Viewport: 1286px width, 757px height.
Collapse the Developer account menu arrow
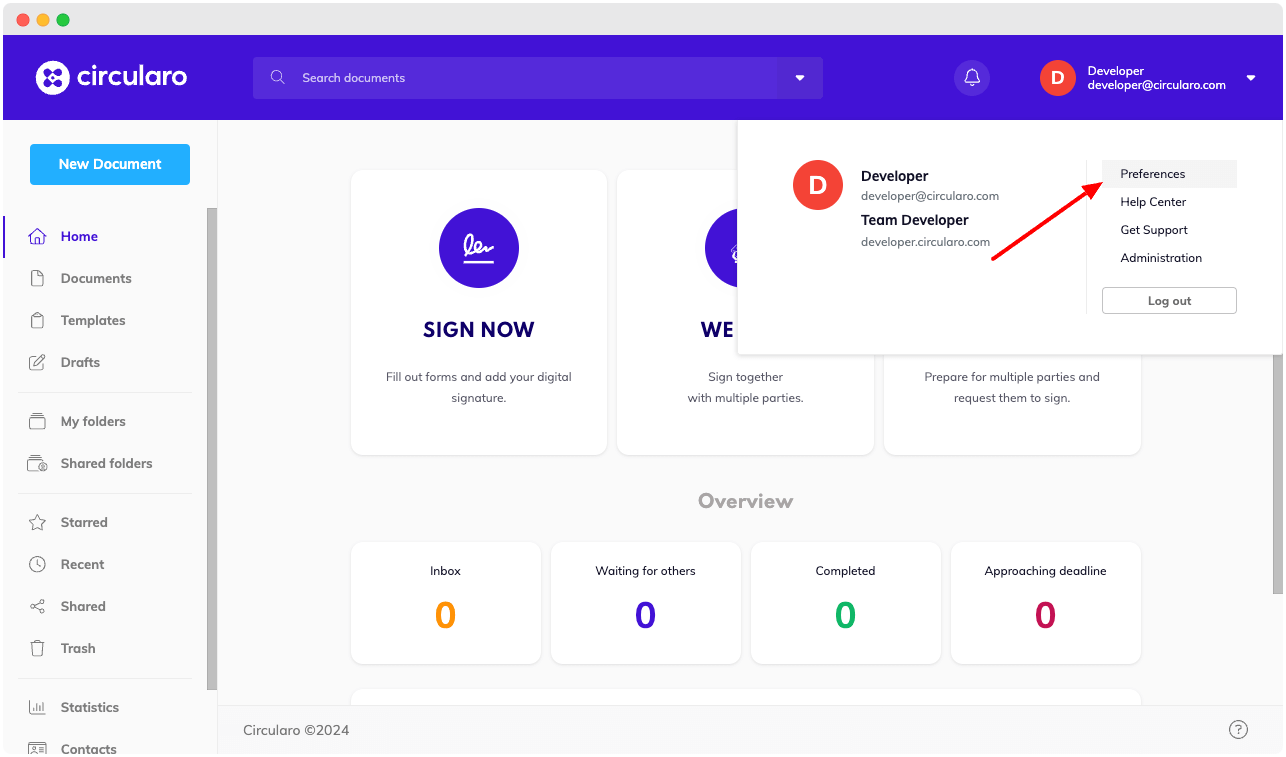pyautogui.click(x=1251, y=78)
